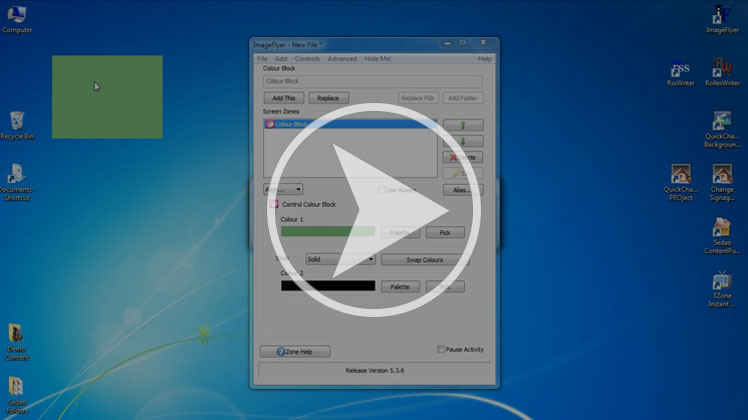The image size is (748, 420).
Task: Click the Hide Me! menu item
Action: (x=378, y=59)
